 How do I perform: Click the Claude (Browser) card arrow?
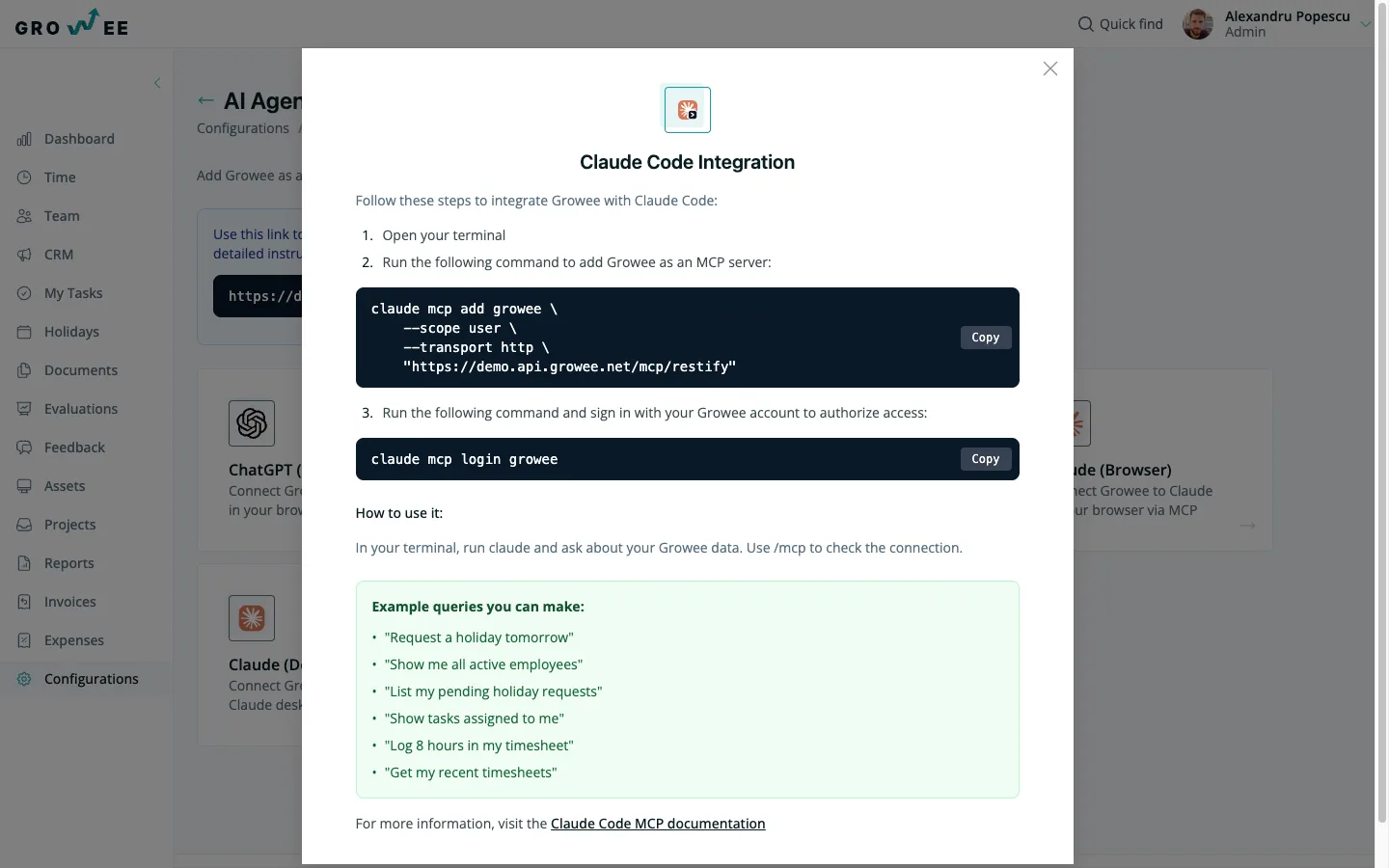click(1247, 526)
